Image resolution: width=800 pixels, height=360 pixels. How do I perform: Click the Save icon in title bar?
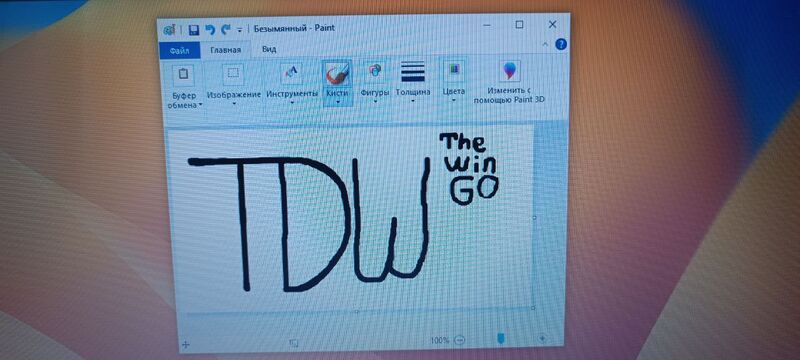193,30
